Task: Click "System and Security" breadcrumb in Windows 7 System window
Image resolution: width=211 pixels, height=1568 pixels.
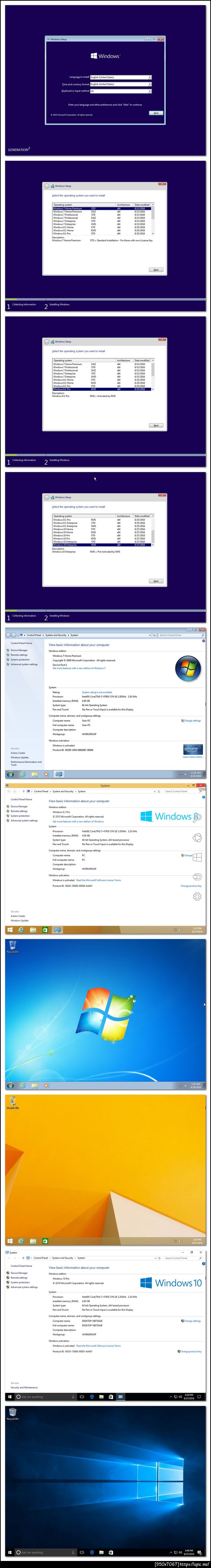Action: pyautogui.click(x=55, y=635)
